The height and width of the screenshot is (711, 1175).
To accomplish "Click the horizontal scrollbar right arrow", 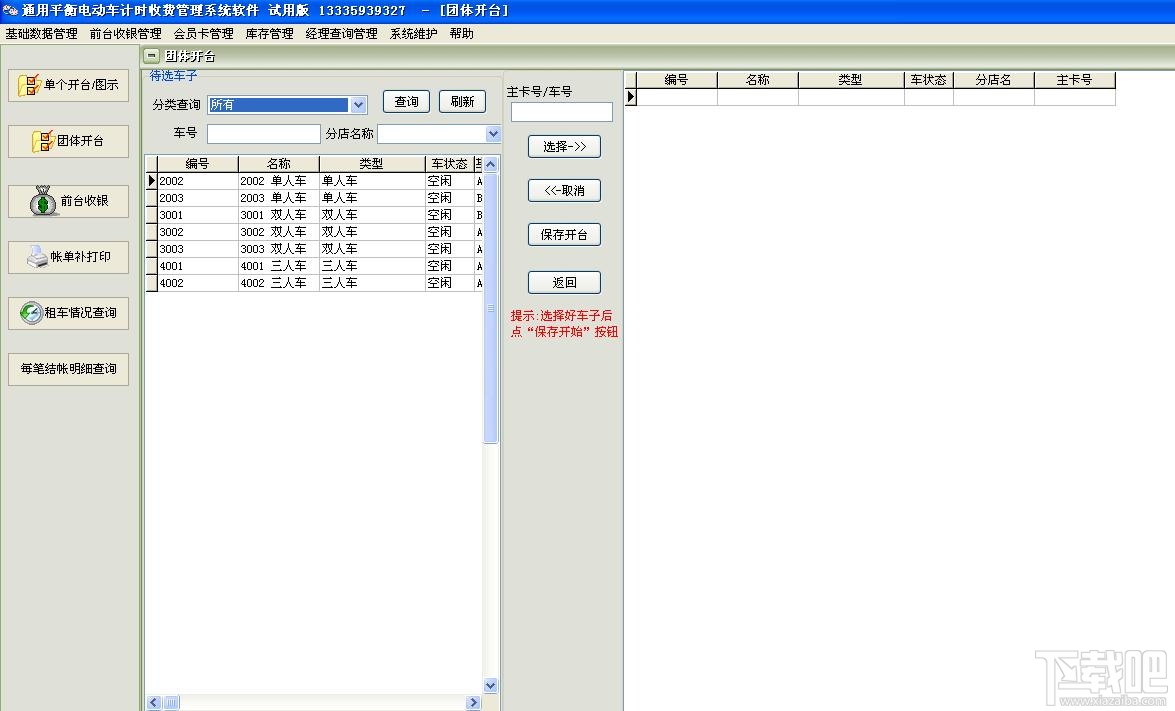I will pos(473,702).
